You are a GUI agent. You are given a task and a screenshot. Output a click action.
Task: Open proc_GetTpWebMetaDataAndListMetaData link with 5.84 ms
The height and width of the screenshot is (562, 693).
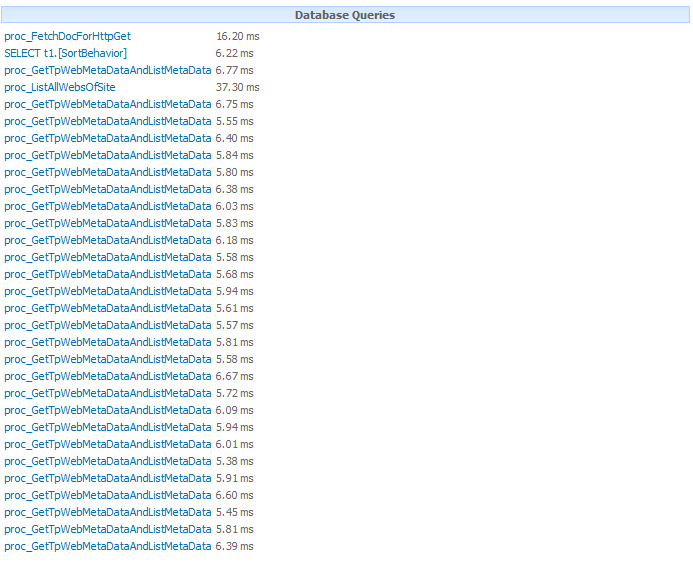click(108, 155)
